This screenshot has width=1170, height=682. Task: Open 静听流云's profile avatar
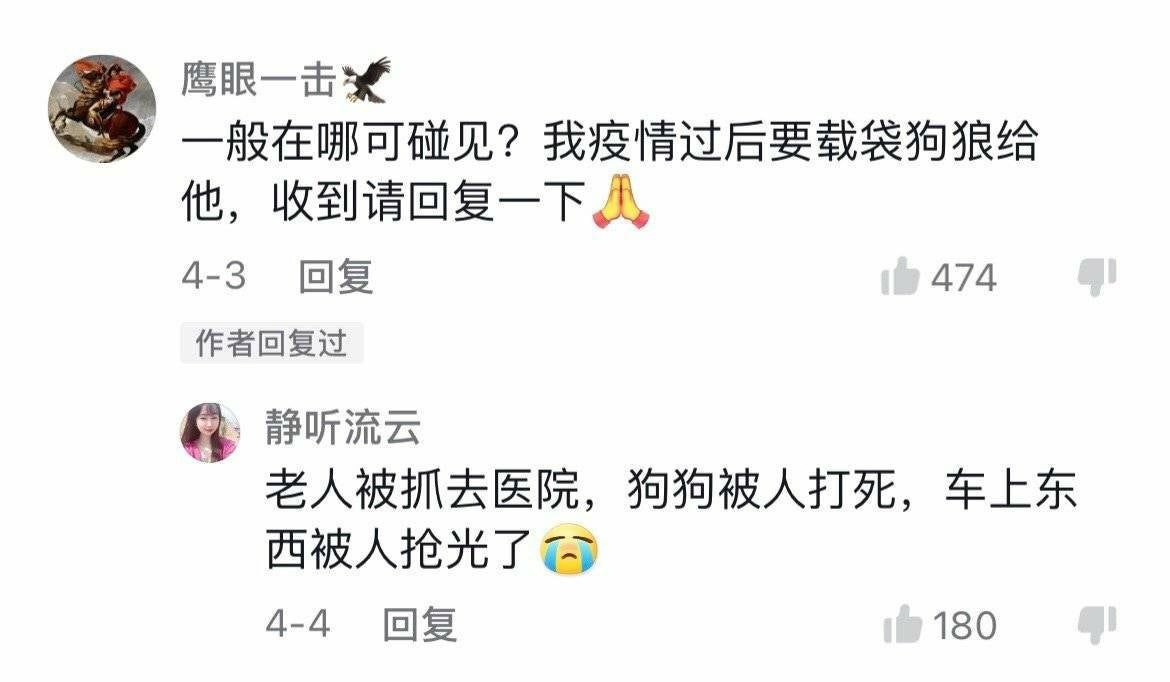tap(210, 432)
